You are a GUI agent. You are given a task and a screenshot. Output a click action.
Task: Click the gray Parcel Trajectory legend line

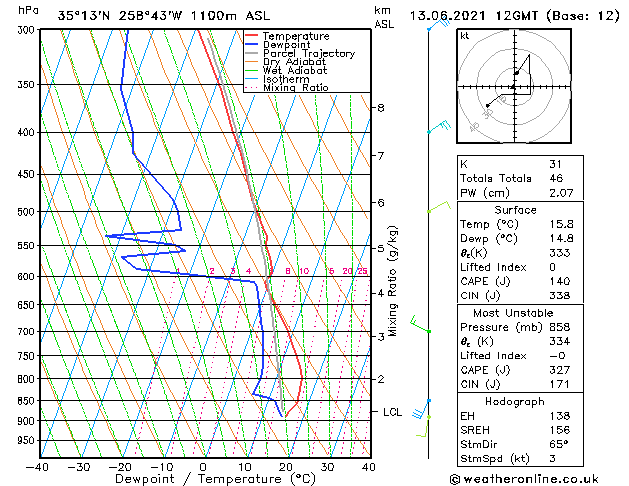[x=252, y=53]
